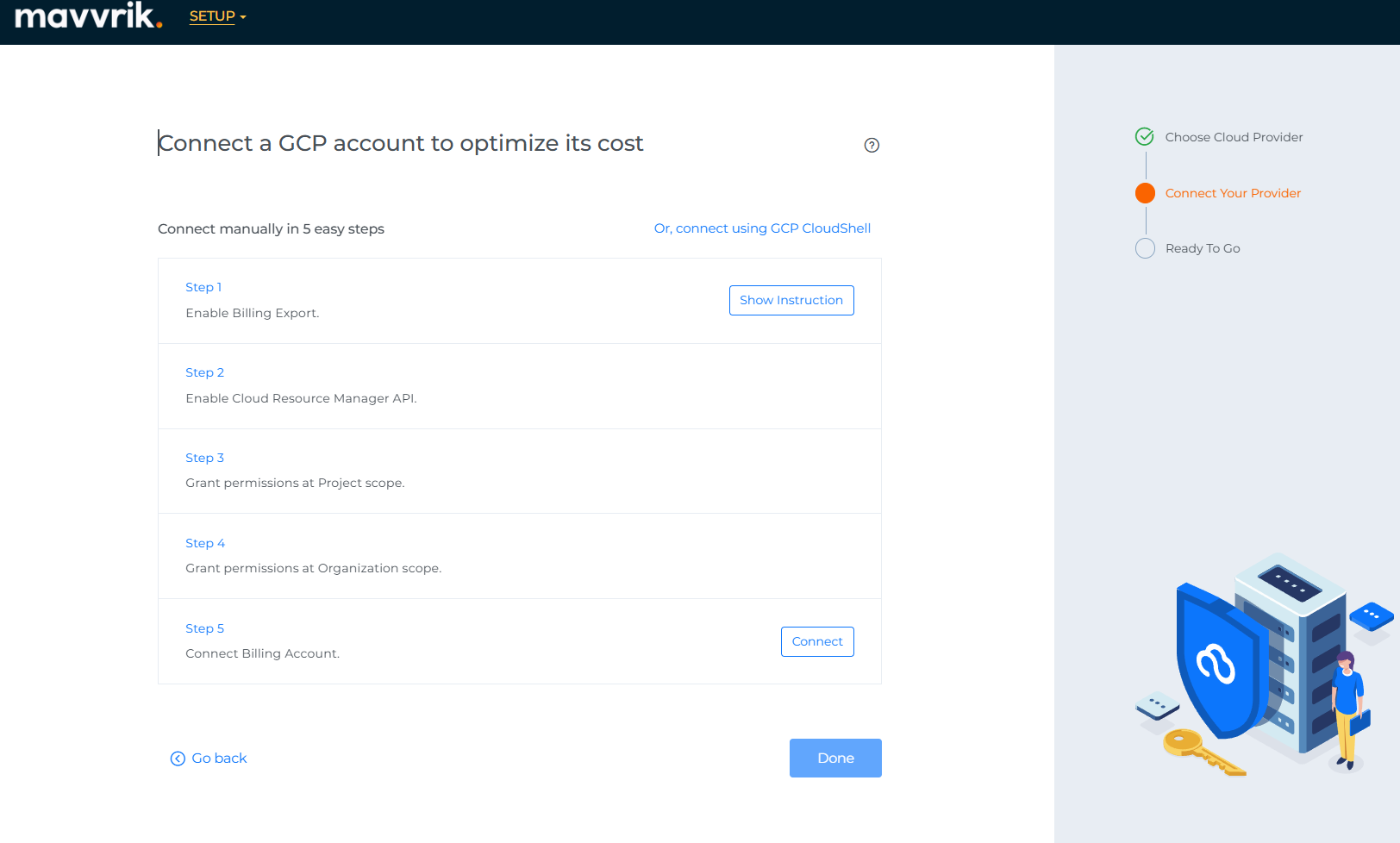Click the Show Instruction button for Step 1
Screen dimensions: 1400x843
pos(791,300)
